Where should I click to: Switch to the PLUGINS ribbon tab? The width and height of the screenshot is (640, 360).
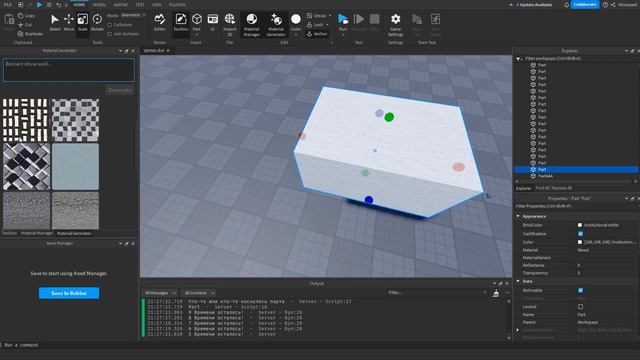click(x=177, y=4)
